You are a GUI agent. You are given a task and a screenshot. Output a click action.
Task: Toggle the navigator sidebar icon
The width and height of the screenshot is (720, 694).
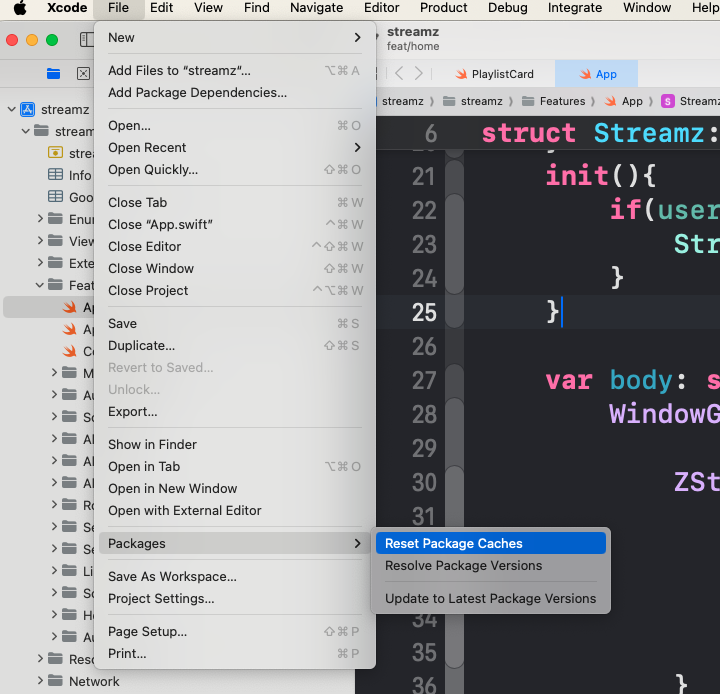pos(86,39)
